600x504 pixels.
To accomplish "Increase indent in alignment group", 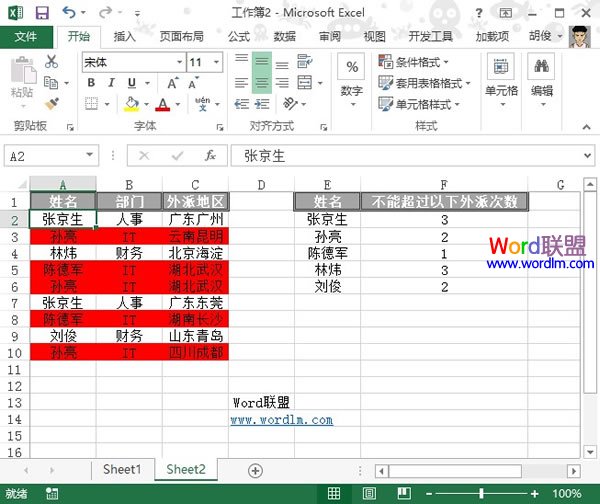I will tap(262, 104).
